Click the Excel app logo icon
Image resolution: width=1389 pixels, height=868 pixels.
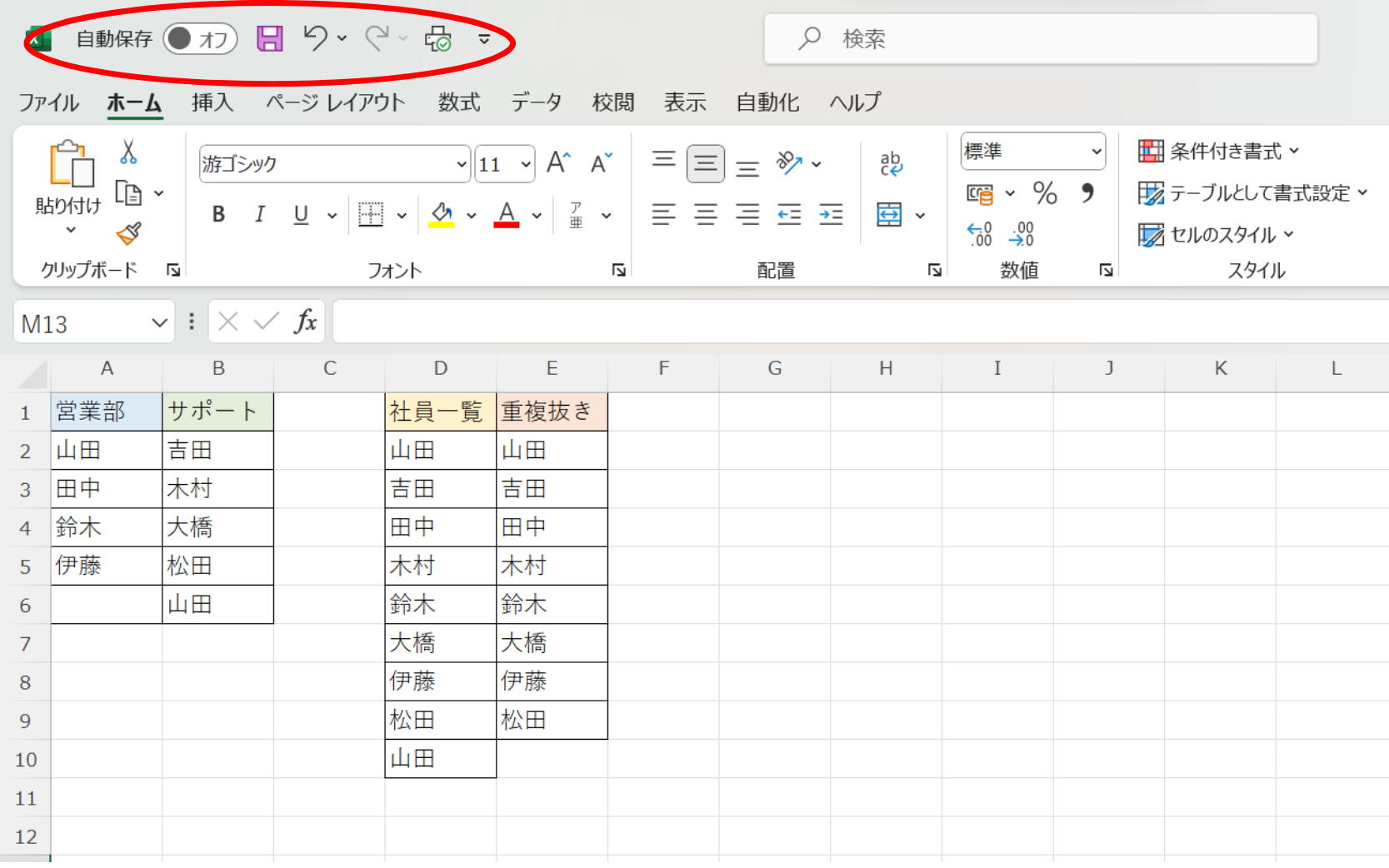(38, 38)
